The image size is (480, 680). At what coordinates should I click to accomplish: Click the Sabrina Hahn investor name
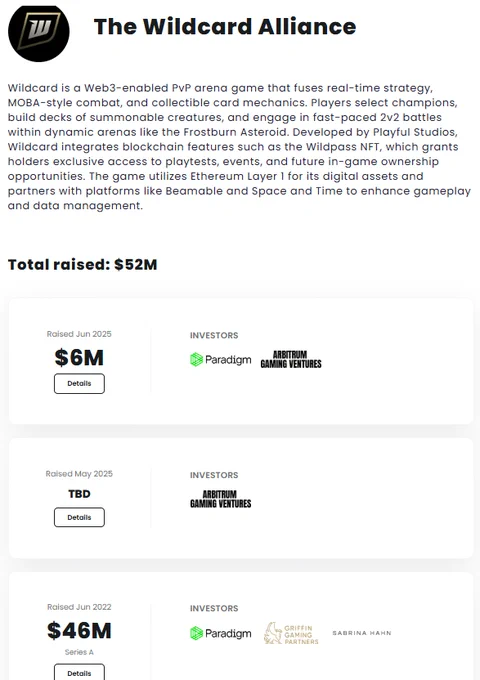(362, 633)
